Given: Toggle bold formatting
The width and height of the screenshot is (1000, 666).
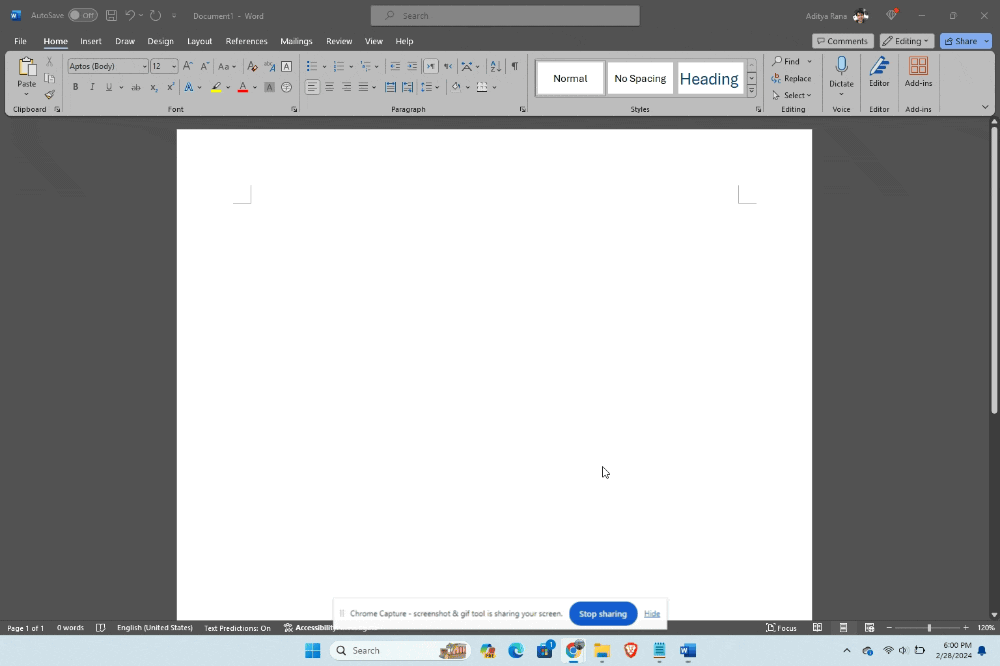Looking at the screenshot, I should pos(75,87).
